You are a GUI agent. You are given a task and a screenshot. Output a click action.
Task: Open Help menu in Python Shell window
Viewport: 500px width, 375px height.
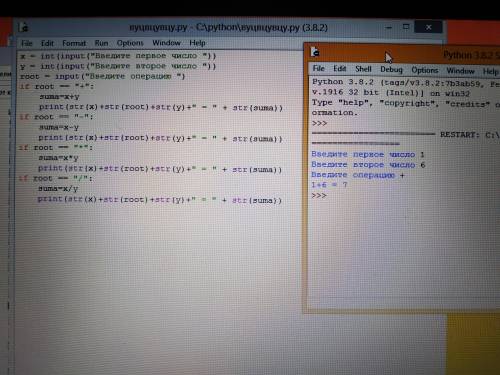pos(491,71)
